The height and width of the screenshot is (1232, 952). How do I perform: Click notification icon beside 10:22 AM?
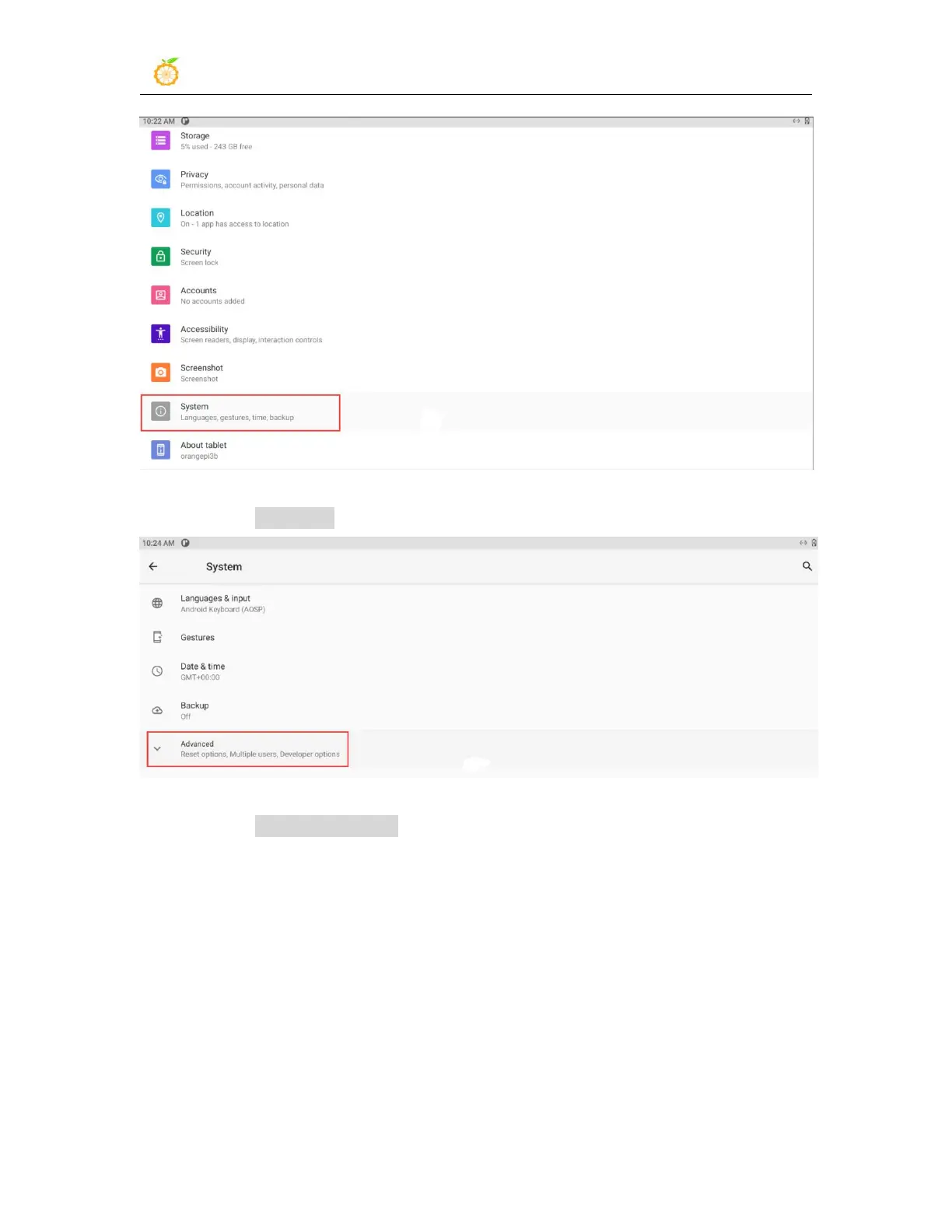pos(185,121)
